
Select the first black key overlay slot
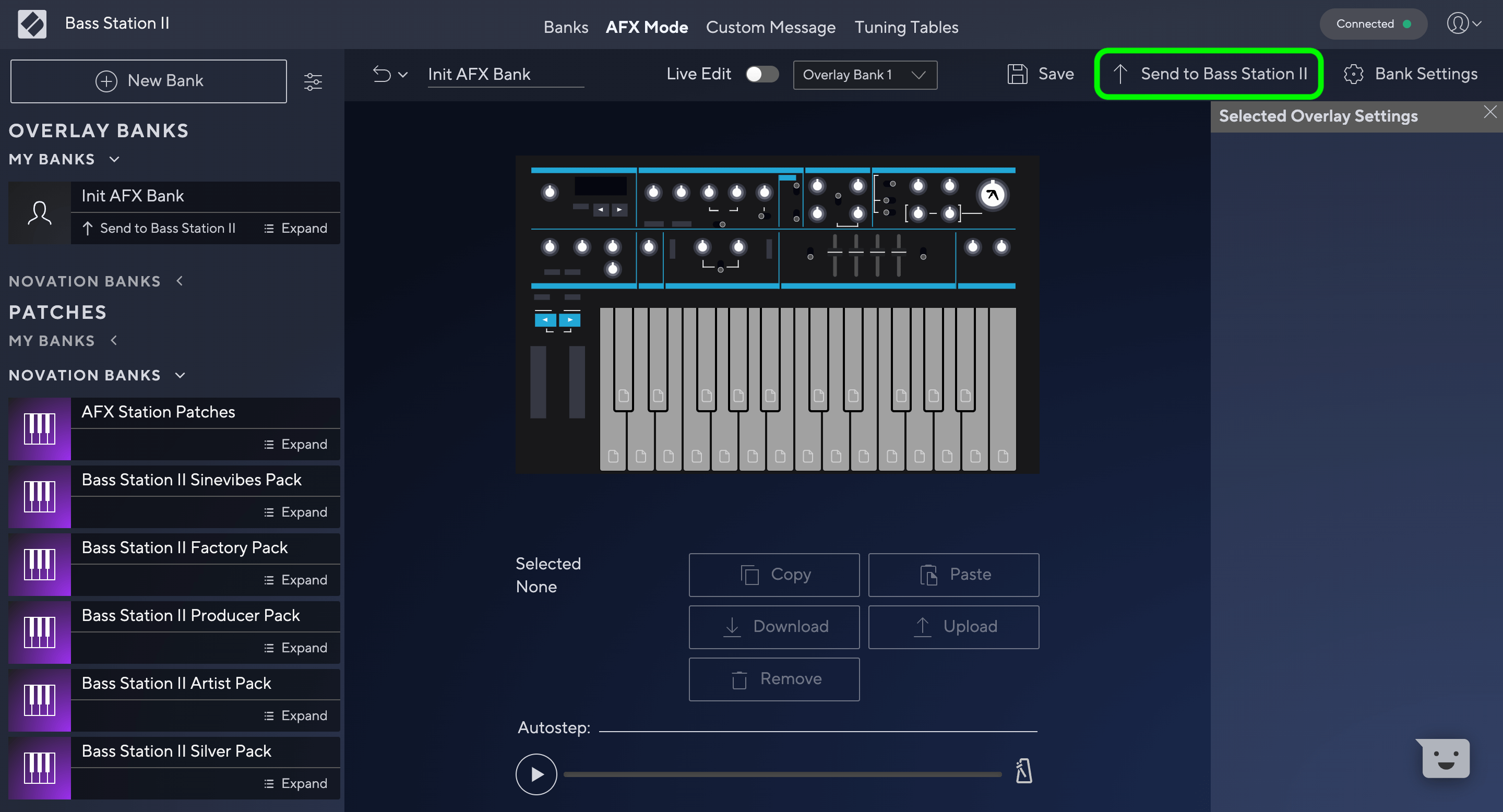tap(624, 396)
